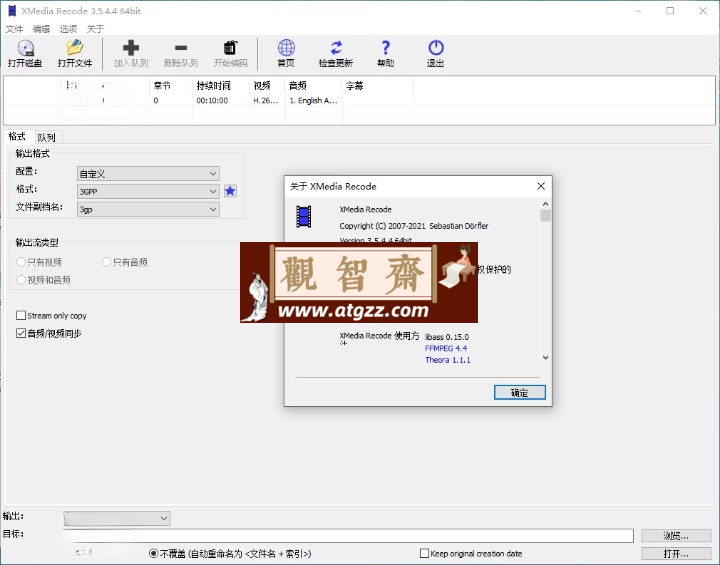Click the Open File (打开文件) folder icon

click(75, 48)
